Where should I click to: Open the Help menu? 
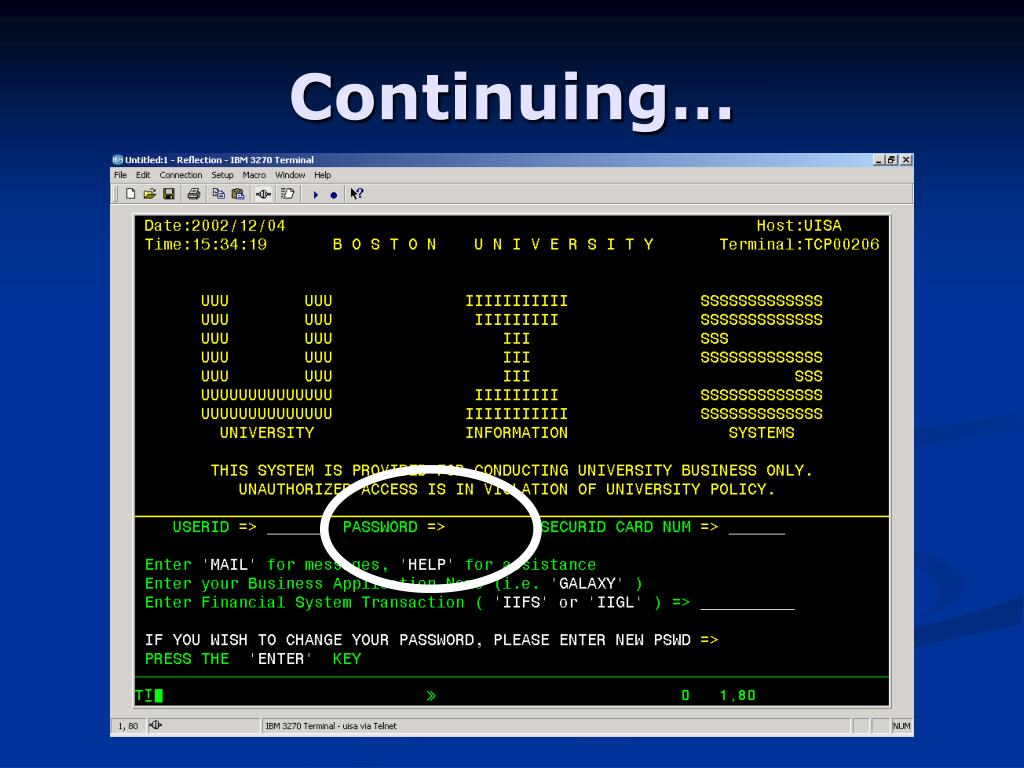323,175
